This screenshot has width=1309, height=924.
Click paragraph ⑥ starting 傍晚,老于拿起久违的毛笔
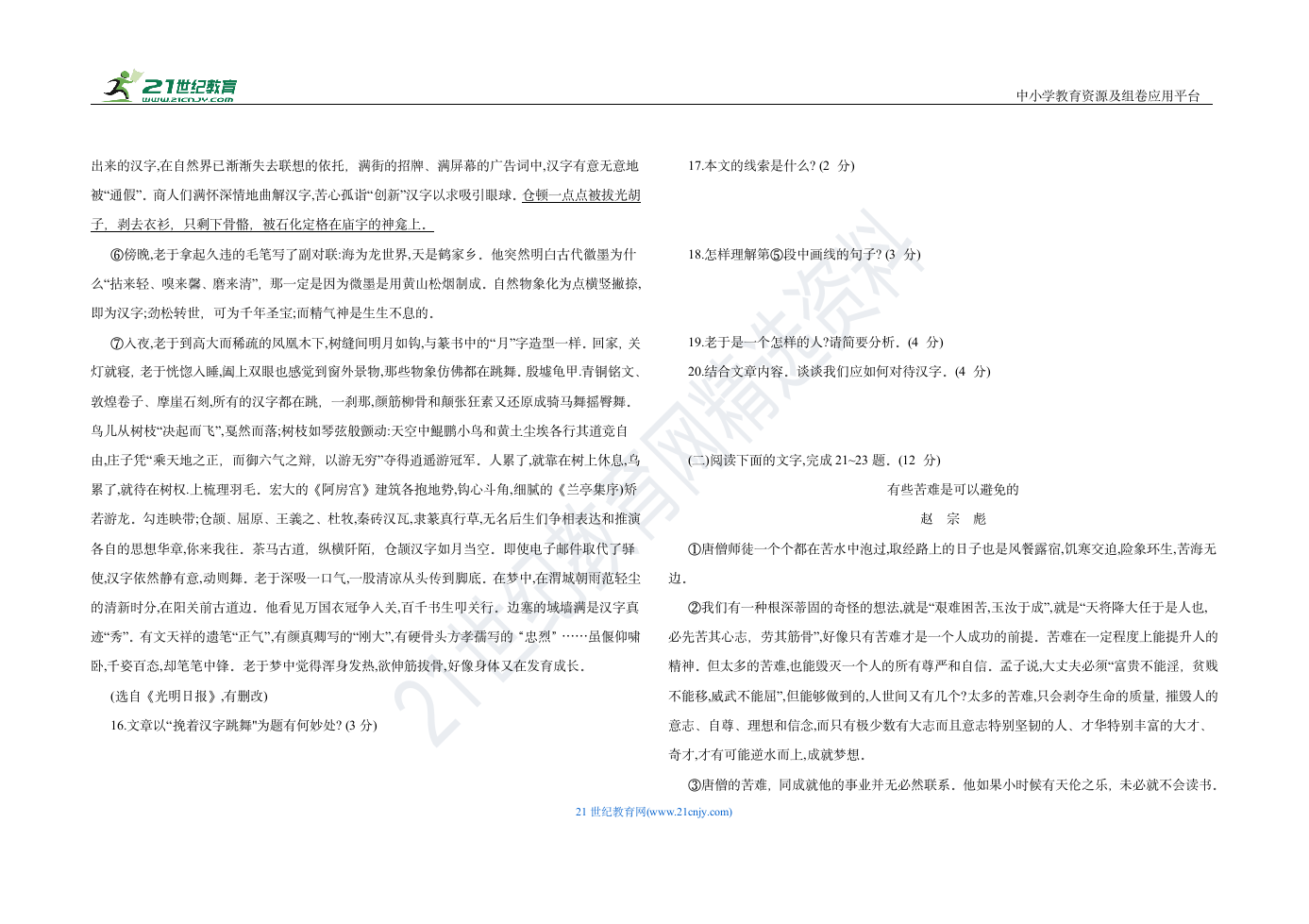(x=366, y=284)
